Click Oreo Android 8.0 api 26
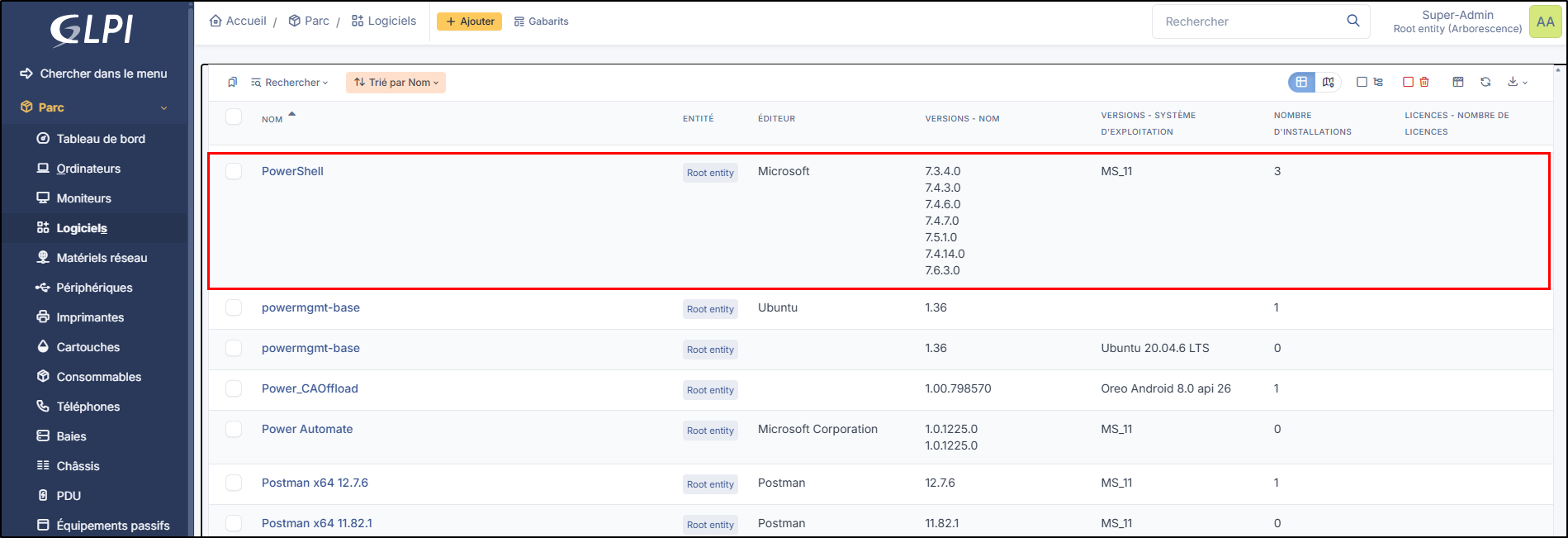 [1166, 388]
